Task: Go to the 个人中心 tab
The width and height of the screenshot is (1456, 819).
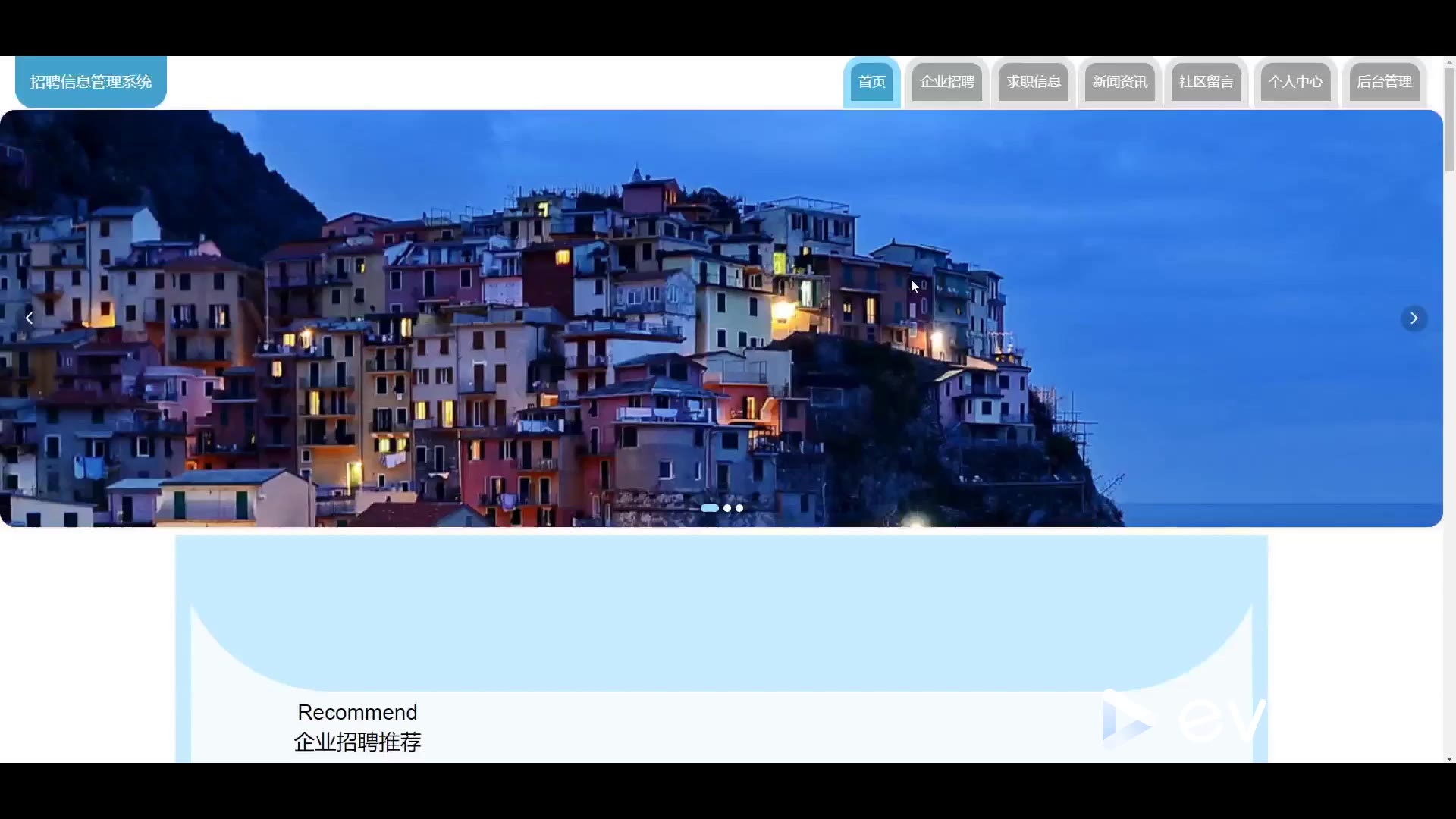Action: click(1295, 82)
